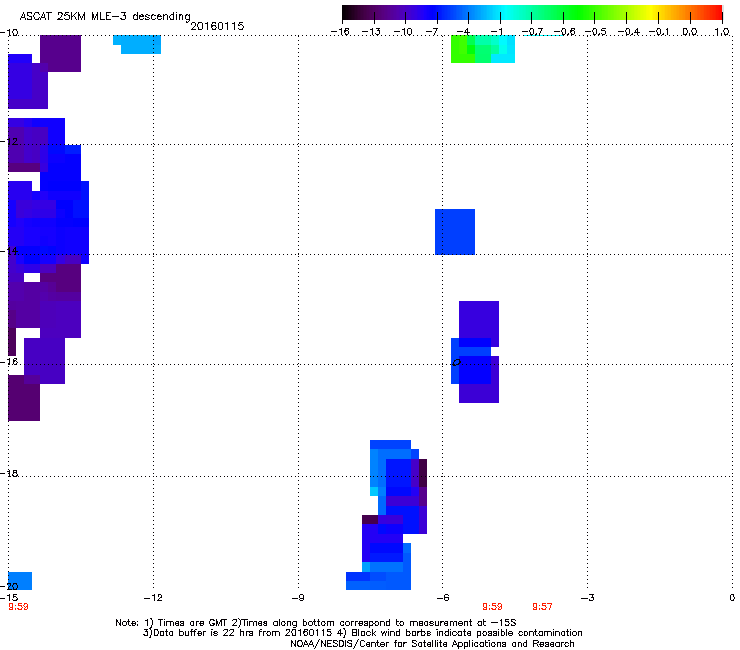Click the longitude axis label "-9"
Viewport: 740px width, 650px height.
pyautogui.click(x=297, y=598)
